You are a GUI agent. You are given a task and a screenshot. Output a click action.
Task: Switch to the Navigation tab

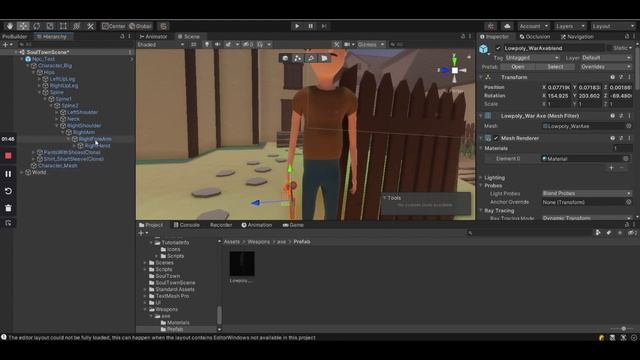point(577,37)
